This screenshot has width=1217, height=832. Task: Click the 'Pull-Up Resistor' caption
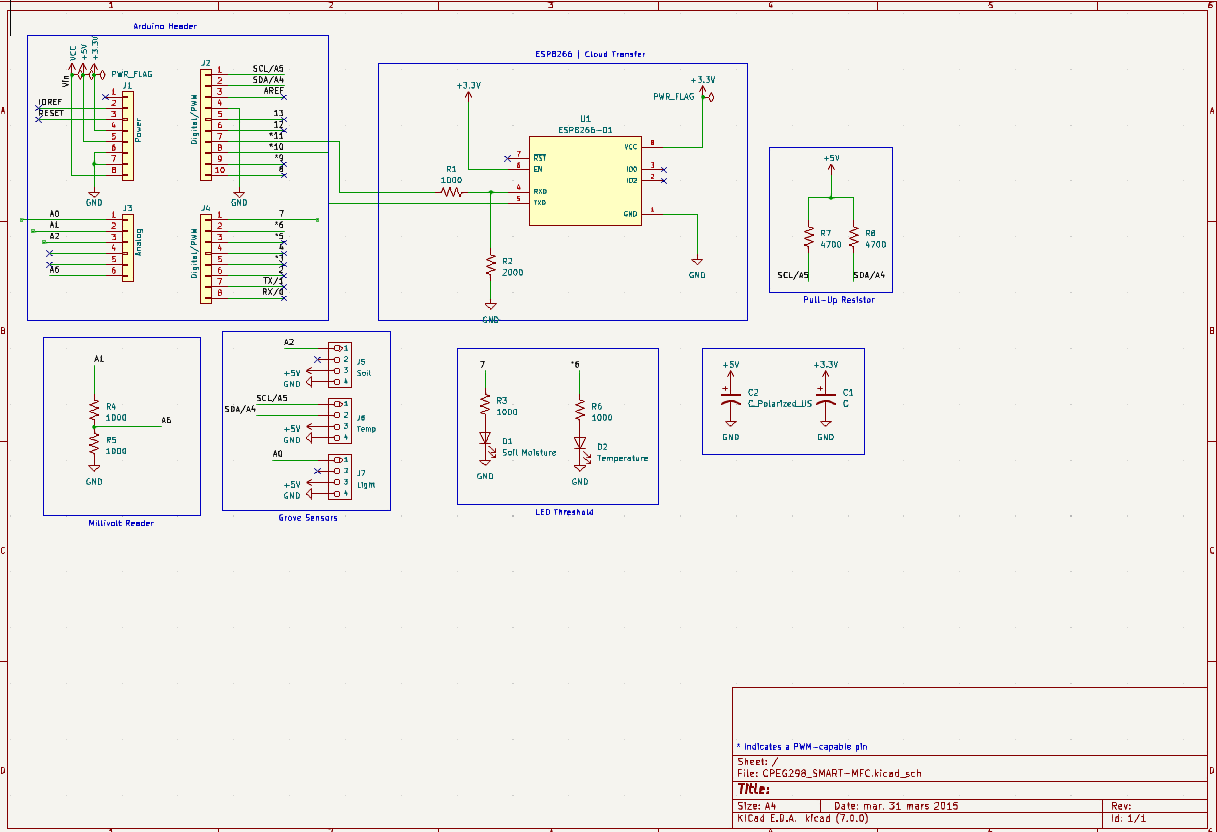pyautogui.click(x=838, y=300)
